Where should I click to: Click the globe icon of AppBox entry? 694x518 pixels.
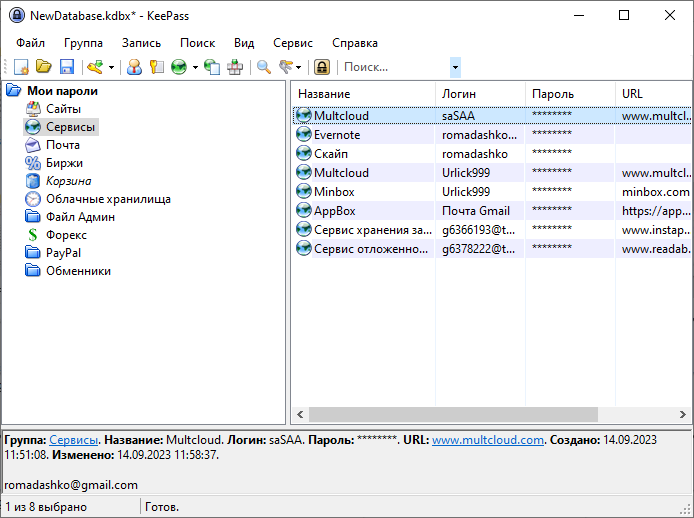point(304,210)
